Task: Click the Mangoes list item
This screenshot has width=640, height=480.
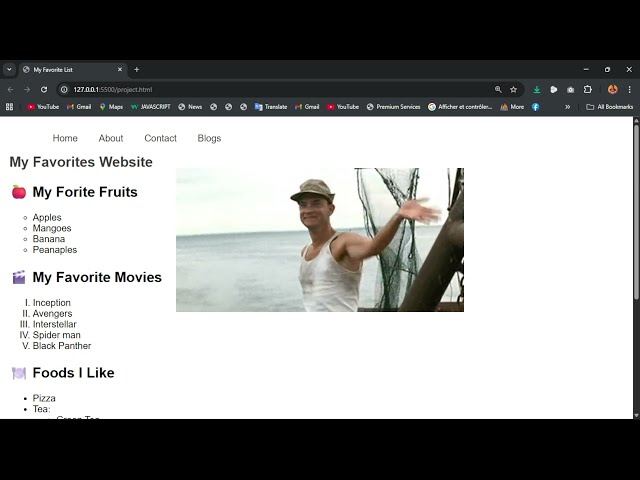Action: point(52,228)
